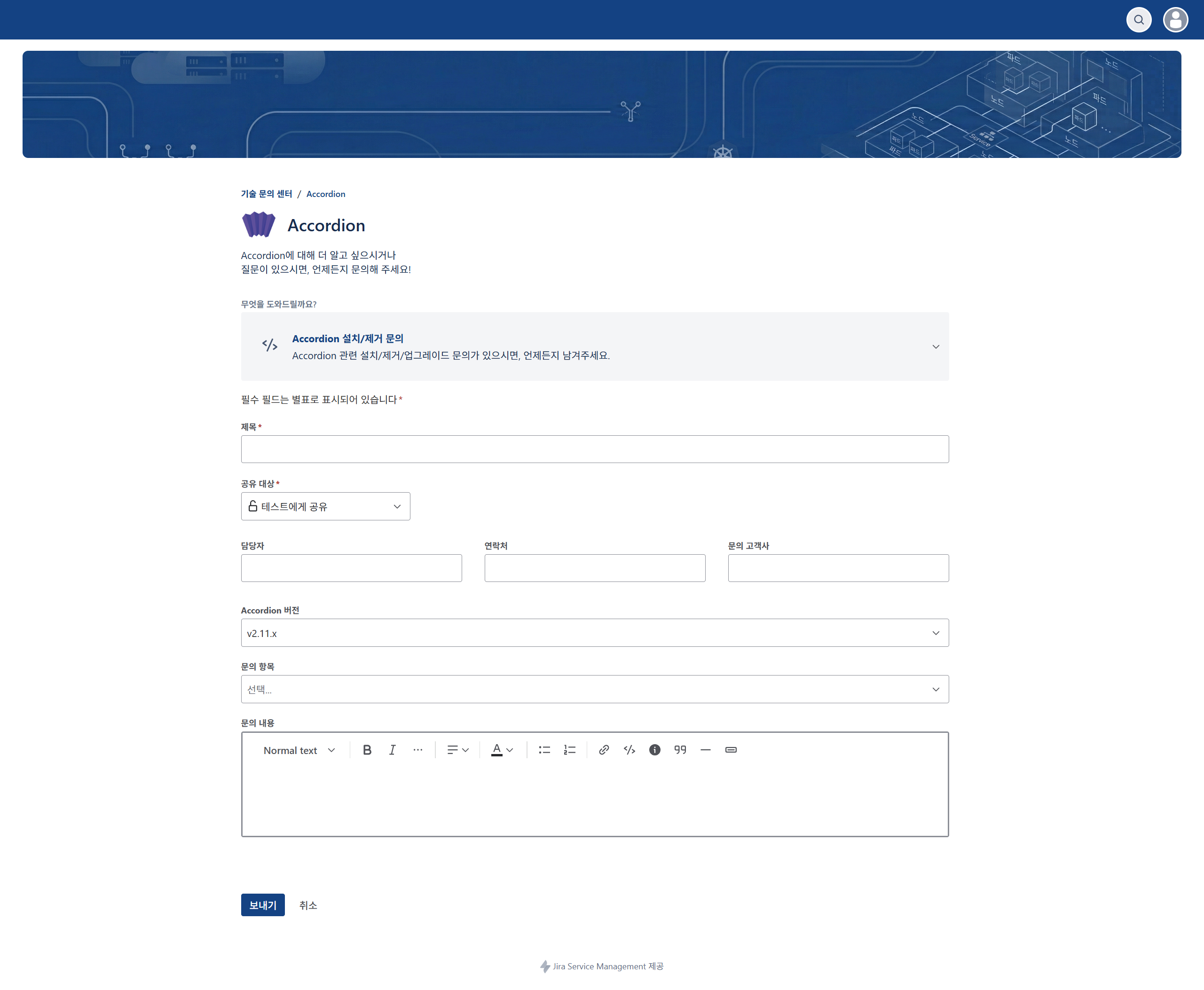1204x990 pixels.
Task: Insert a bullet list
Action: click(x=544, y=750)
